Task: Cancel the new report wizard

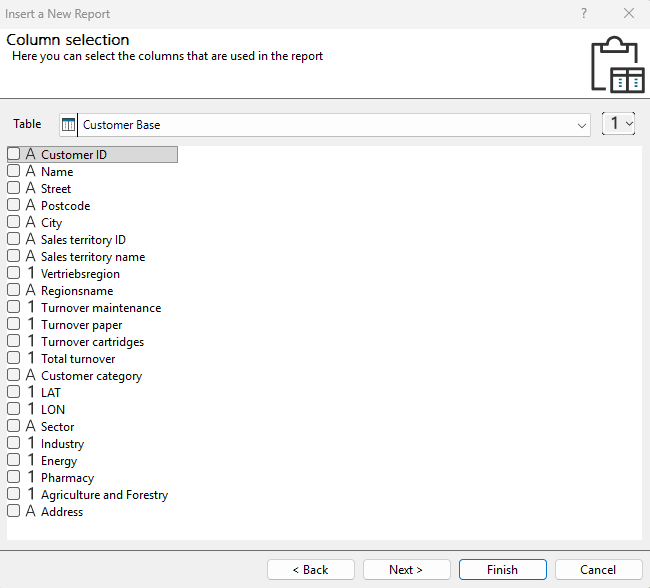Action: point(599,570)
